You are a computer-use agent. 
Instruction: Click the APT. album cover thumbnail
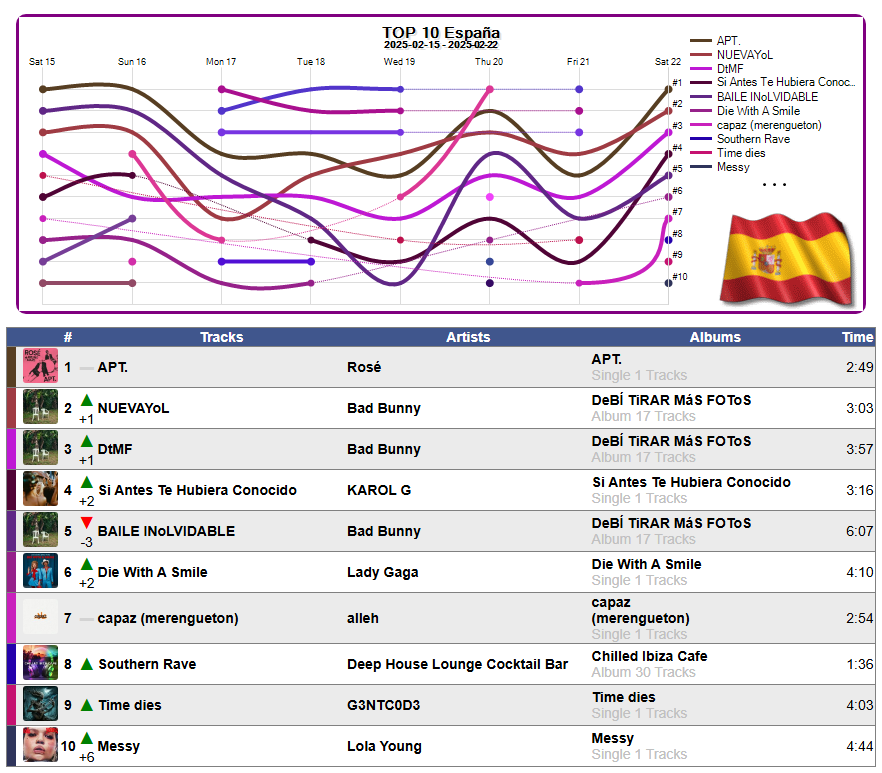pyautogui.click(x=40, y=366)
